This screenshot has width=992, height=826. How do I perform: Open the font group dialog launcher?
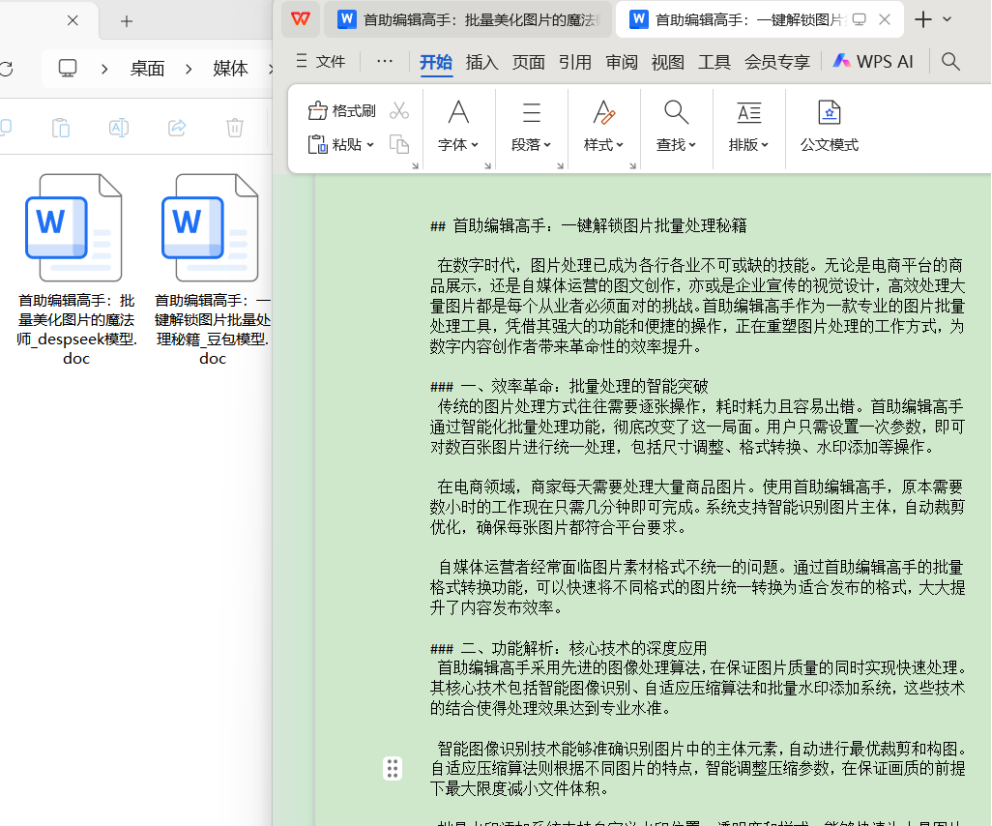pyautogui.click(x=488, y=166)
